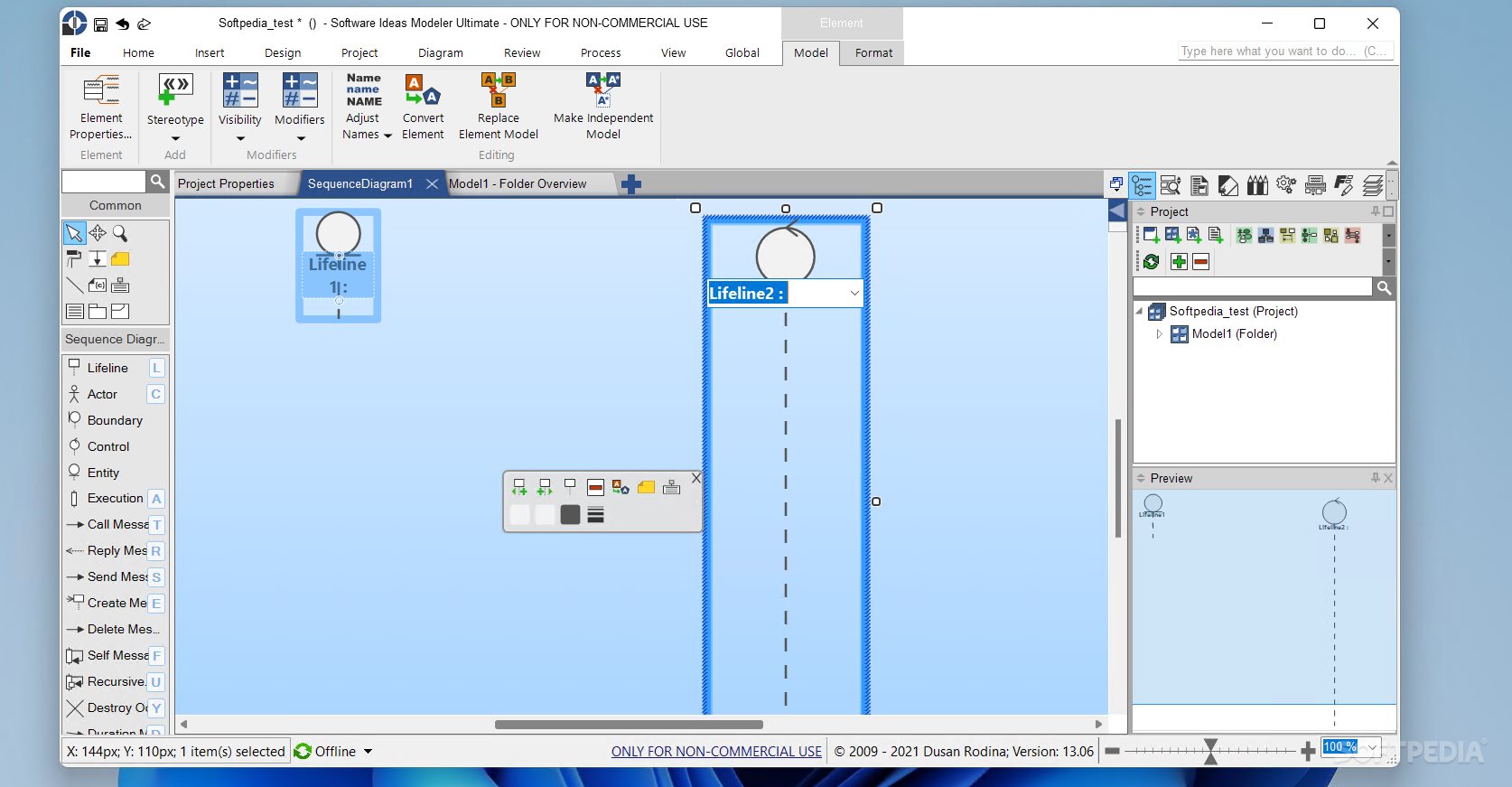Select the constraint {c} note tool

coord(97,286)
